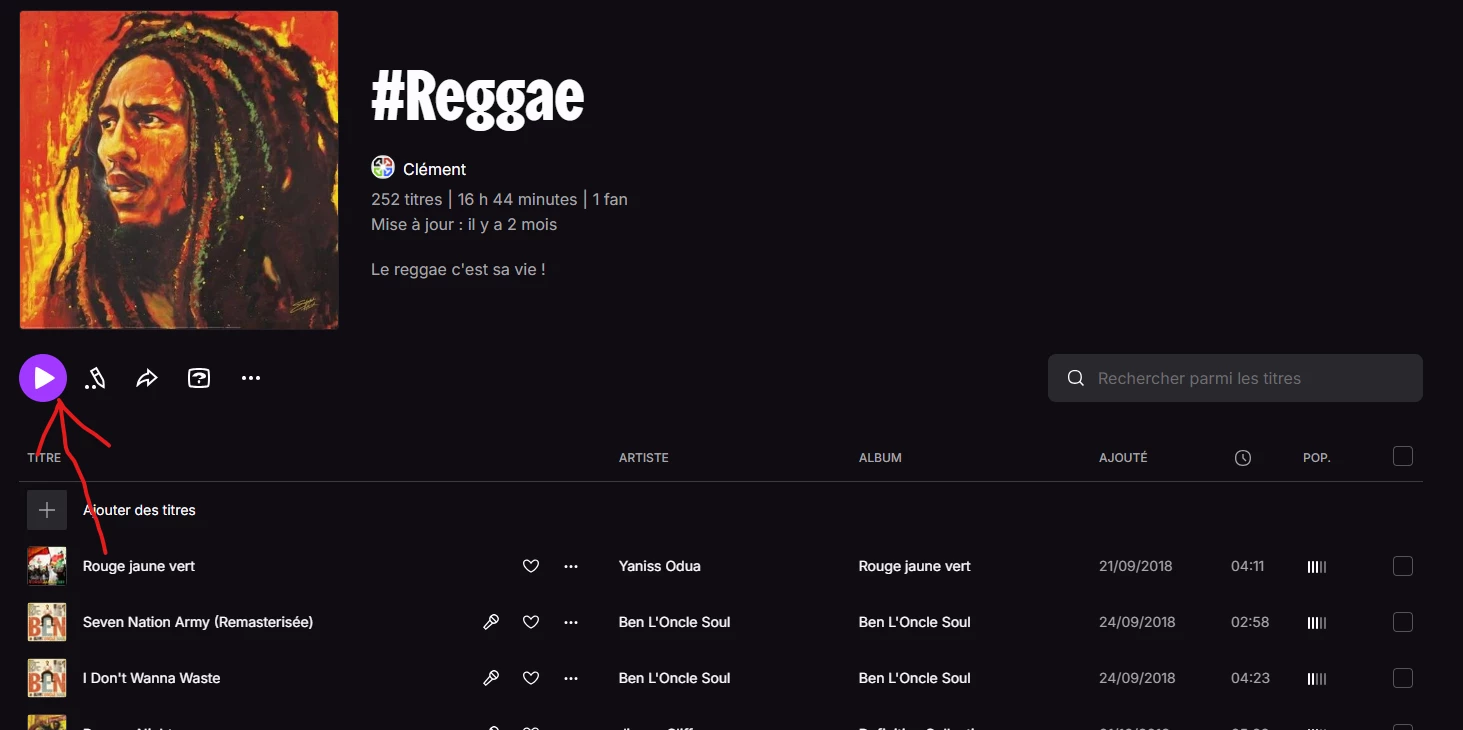Show lyrics for Seven Nation Army
Viewport: 1463px width, 730px height.
pos(491,622)
